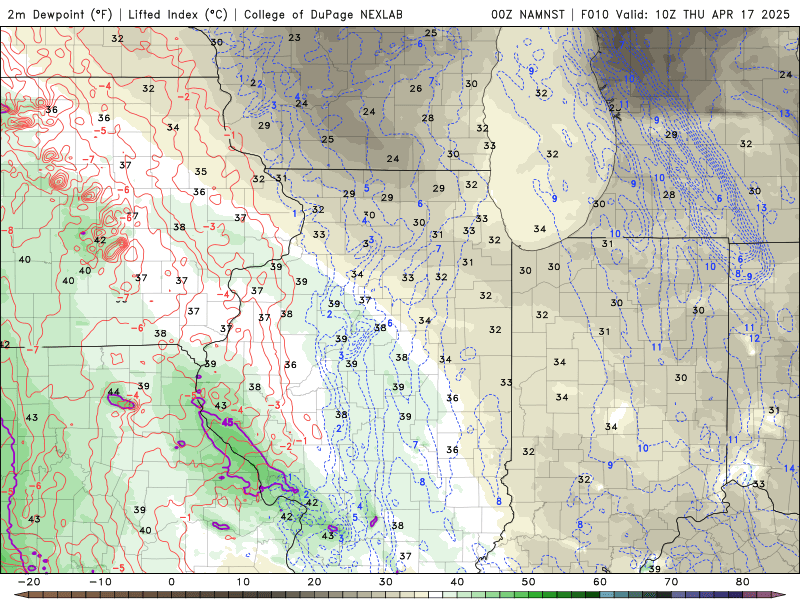800x600 pixels.
Task: Click the blue "12" lifted index label
Action: click(x=755, y=338)
